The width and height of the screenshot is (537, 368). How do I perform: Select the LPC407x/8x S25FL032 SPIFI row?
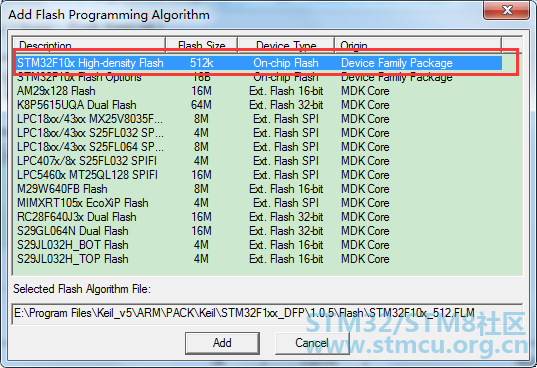259,161
